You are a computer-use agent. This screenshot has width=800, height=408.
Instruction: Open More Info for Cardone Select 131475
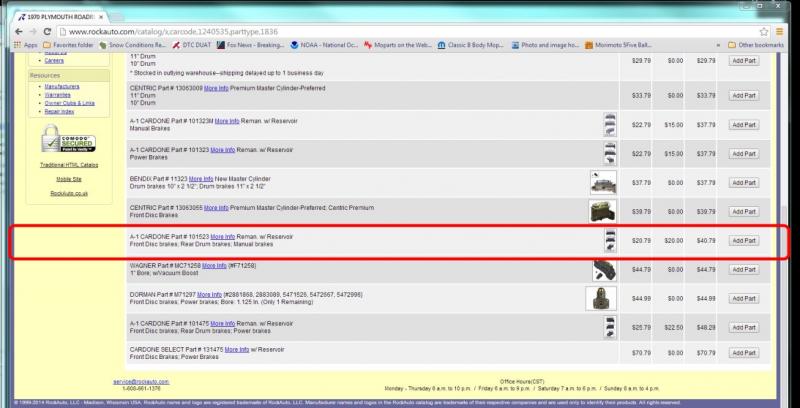point(237,349)
